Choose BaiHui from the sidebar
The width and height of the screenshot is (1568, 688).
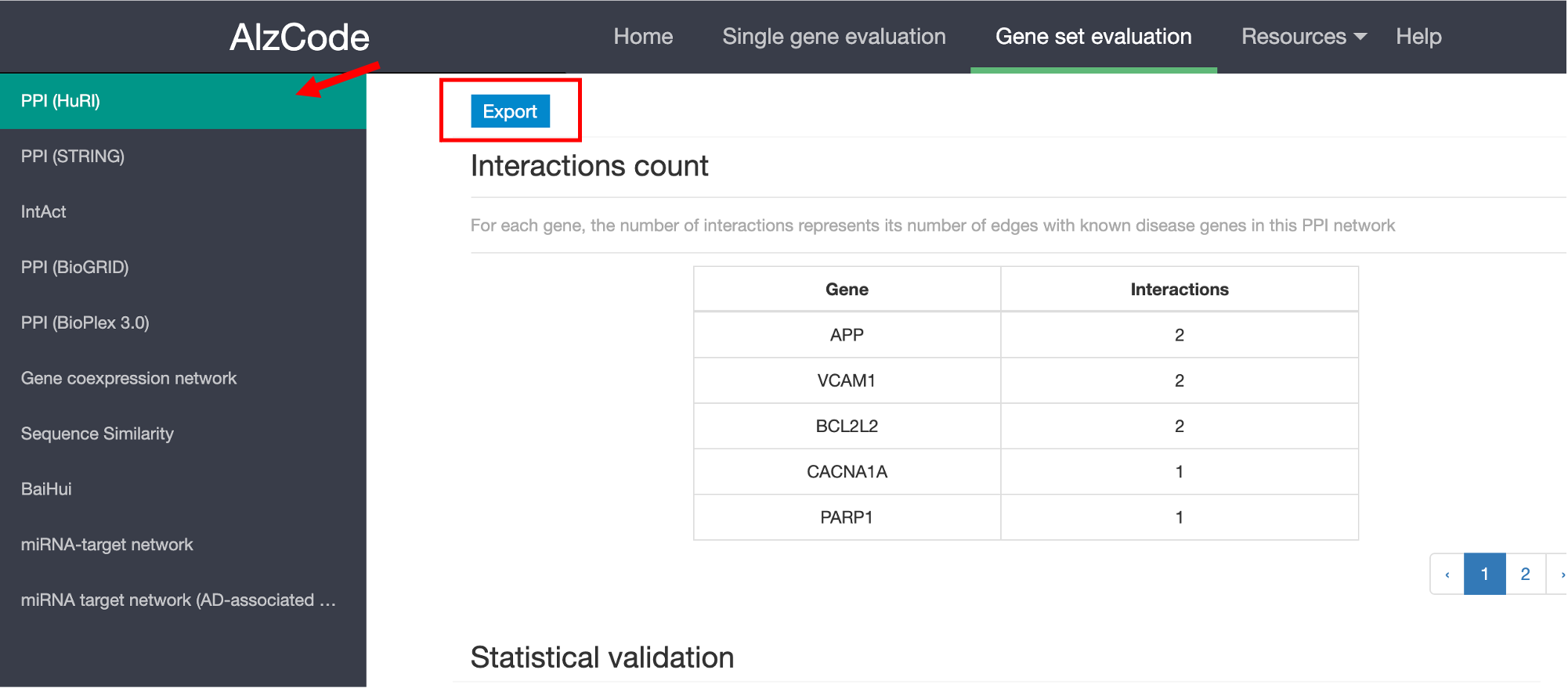click(46, 489)
